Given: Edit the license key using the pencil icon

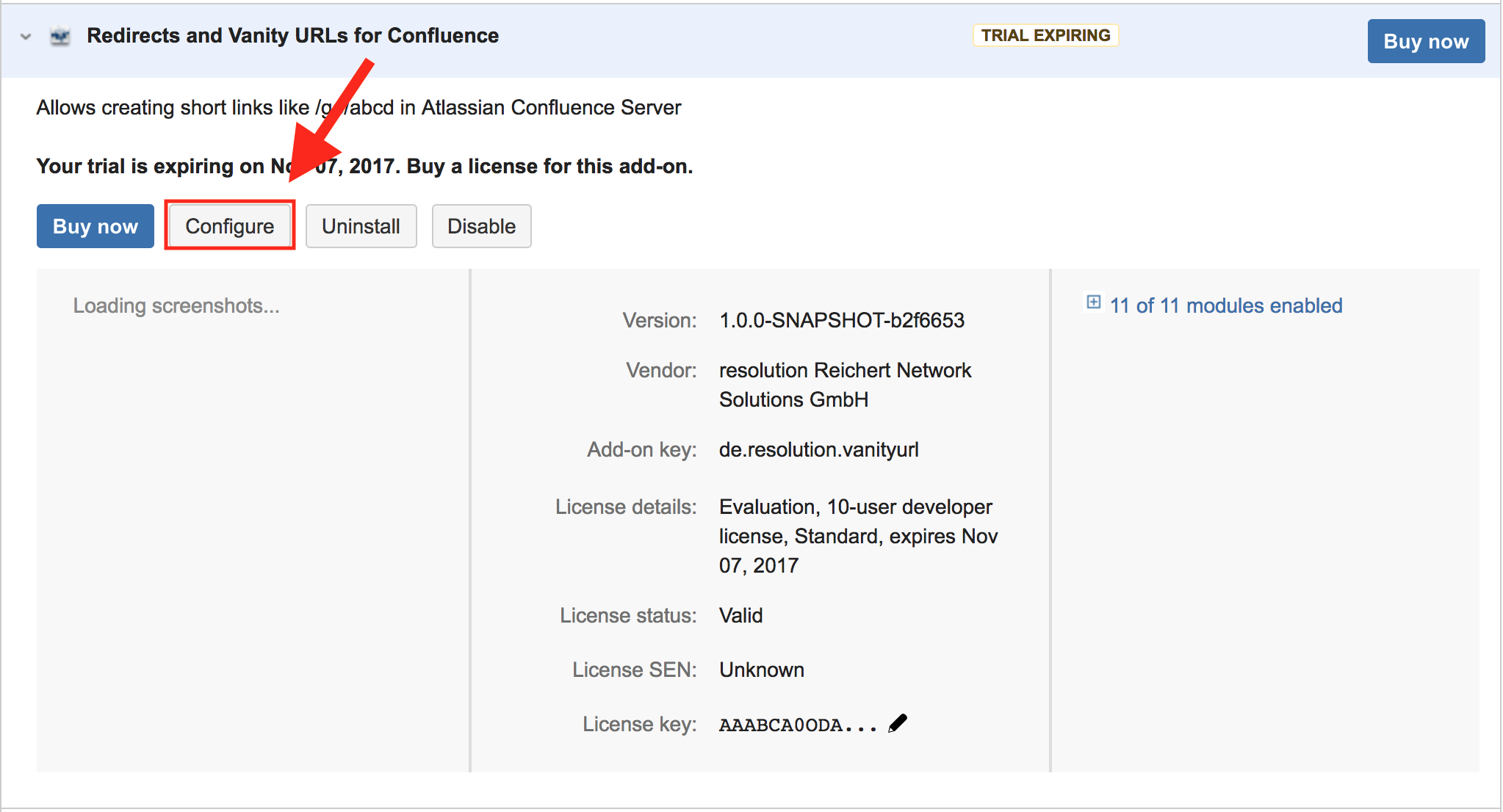Looking at the screenshot, I should pos(898,723).
